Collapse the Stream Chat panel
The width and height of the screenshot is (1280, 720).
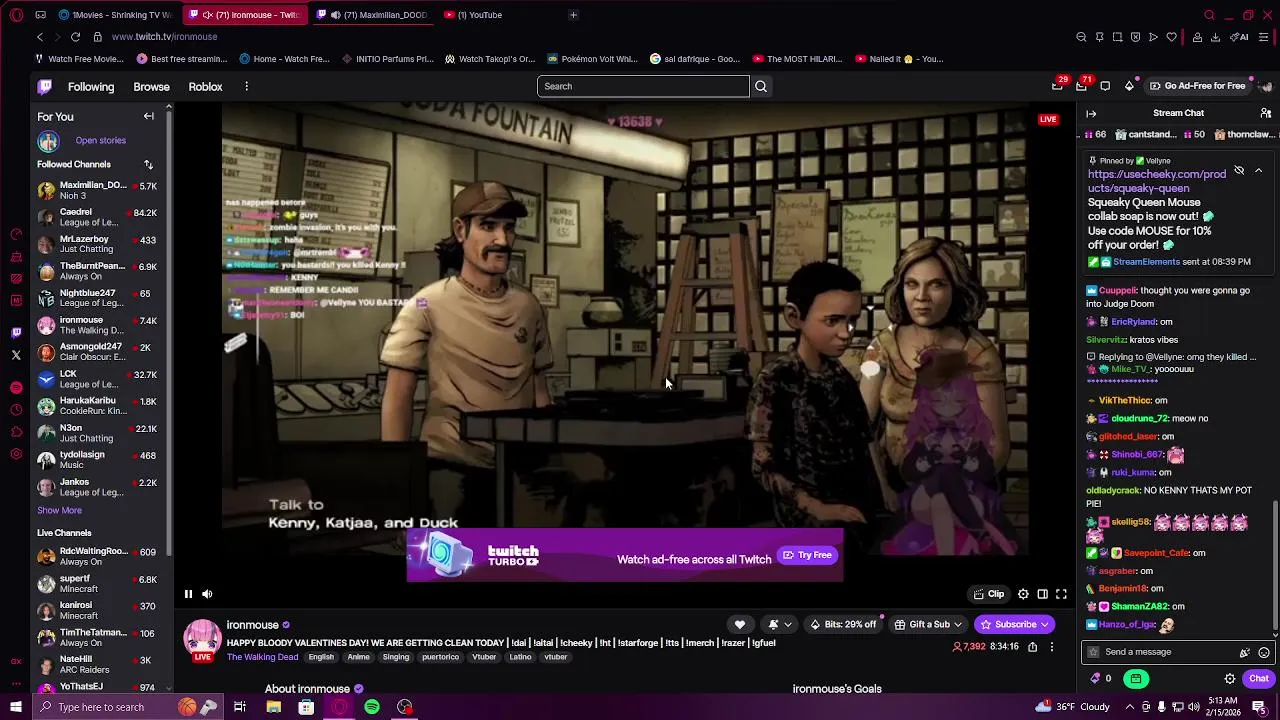point(1091,113)
